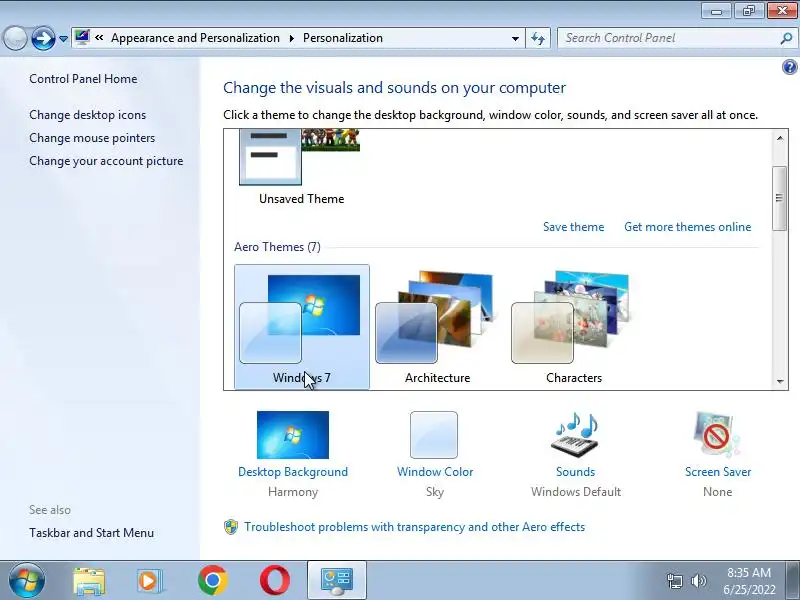800x600 pixels.
Task: Click the Refresh button beside address bar
Action: [x=538, y=38]
